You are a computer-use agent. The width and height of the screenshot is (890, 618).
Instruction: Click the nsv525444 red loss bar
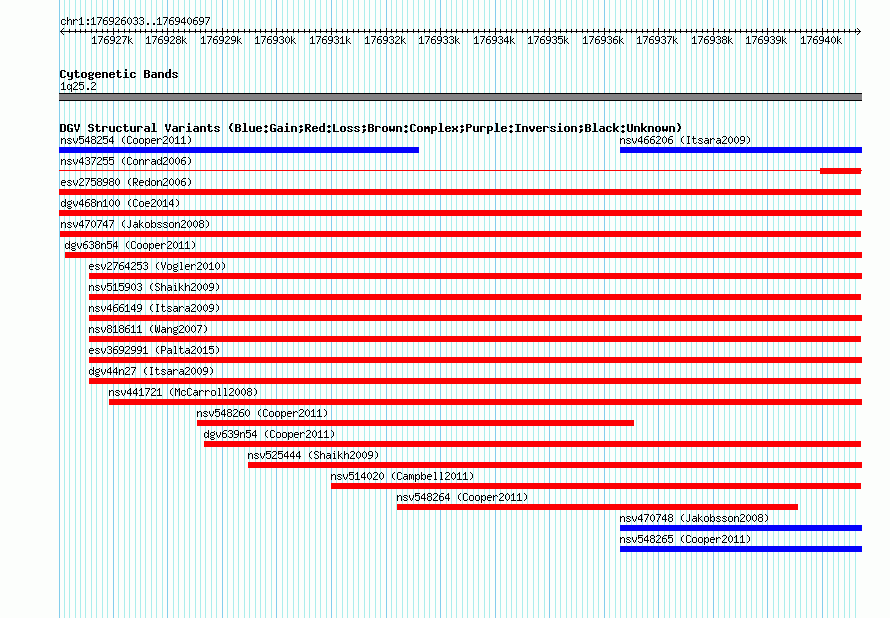(555, 465)
